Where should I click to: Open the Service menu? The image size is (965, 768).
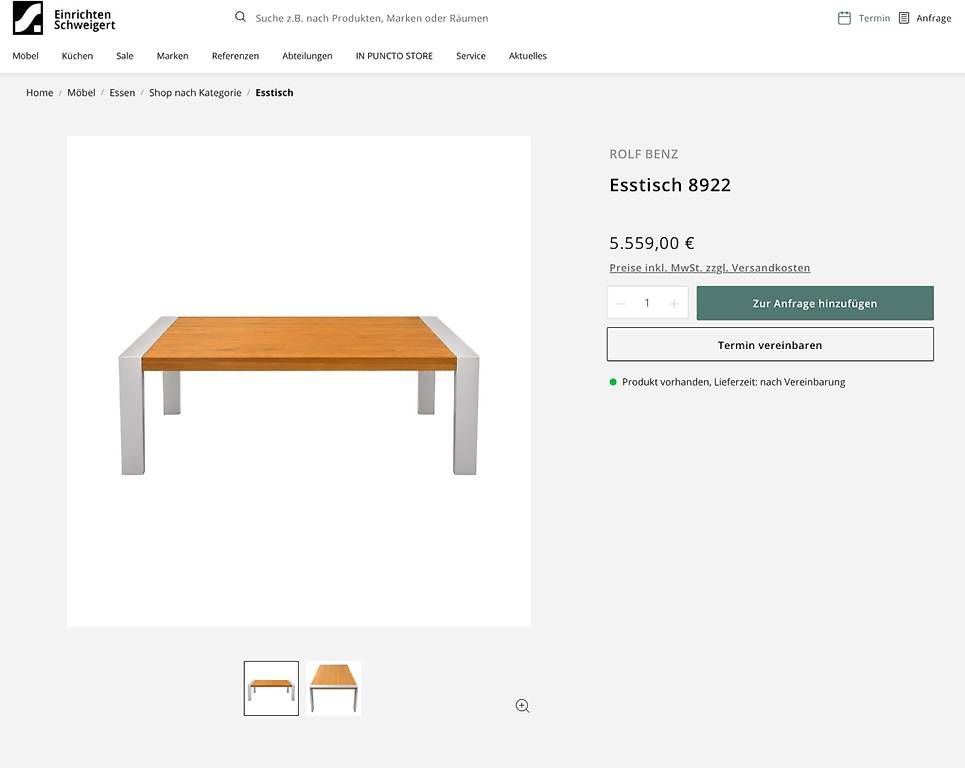tap(471, 56)
